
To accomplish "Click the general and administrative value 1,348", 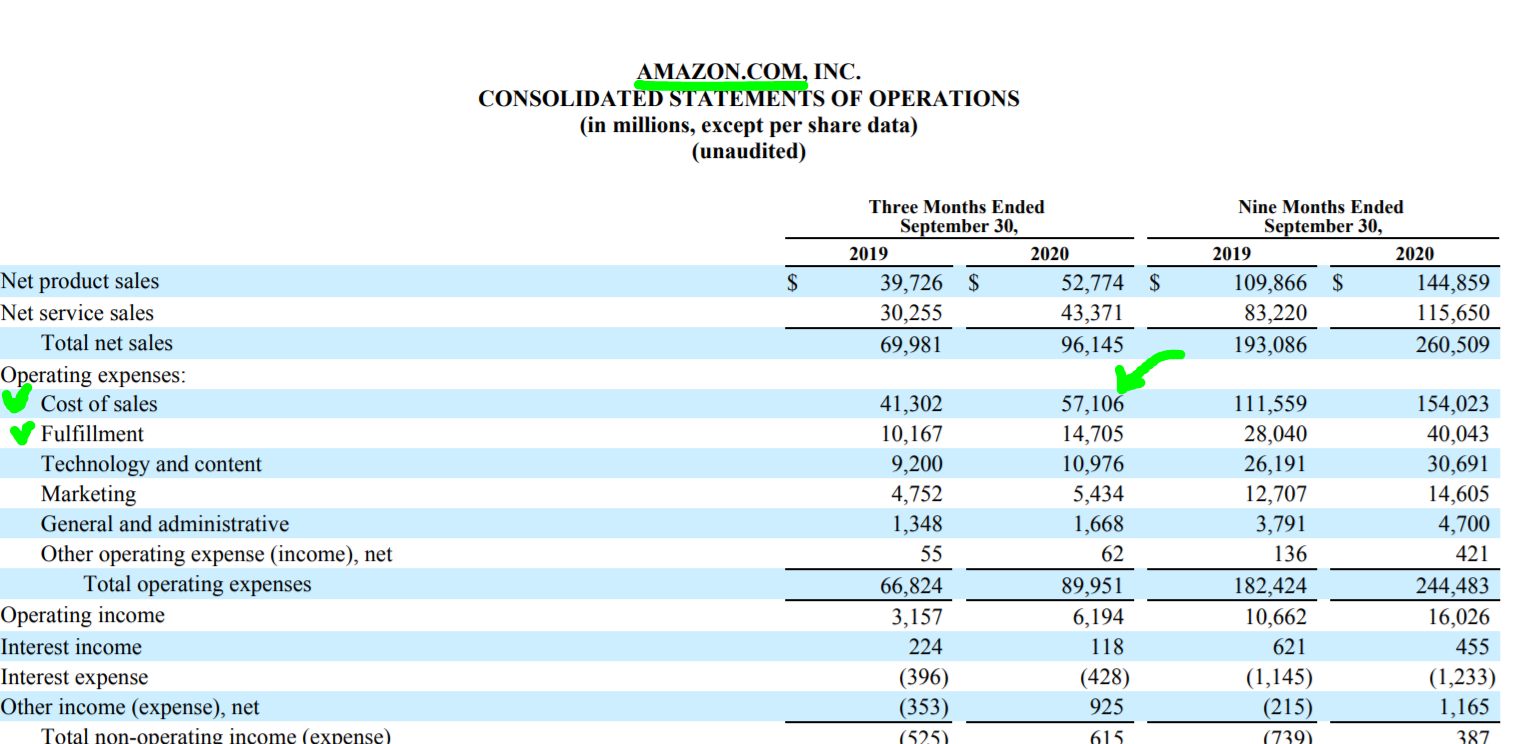I will 916,524.
